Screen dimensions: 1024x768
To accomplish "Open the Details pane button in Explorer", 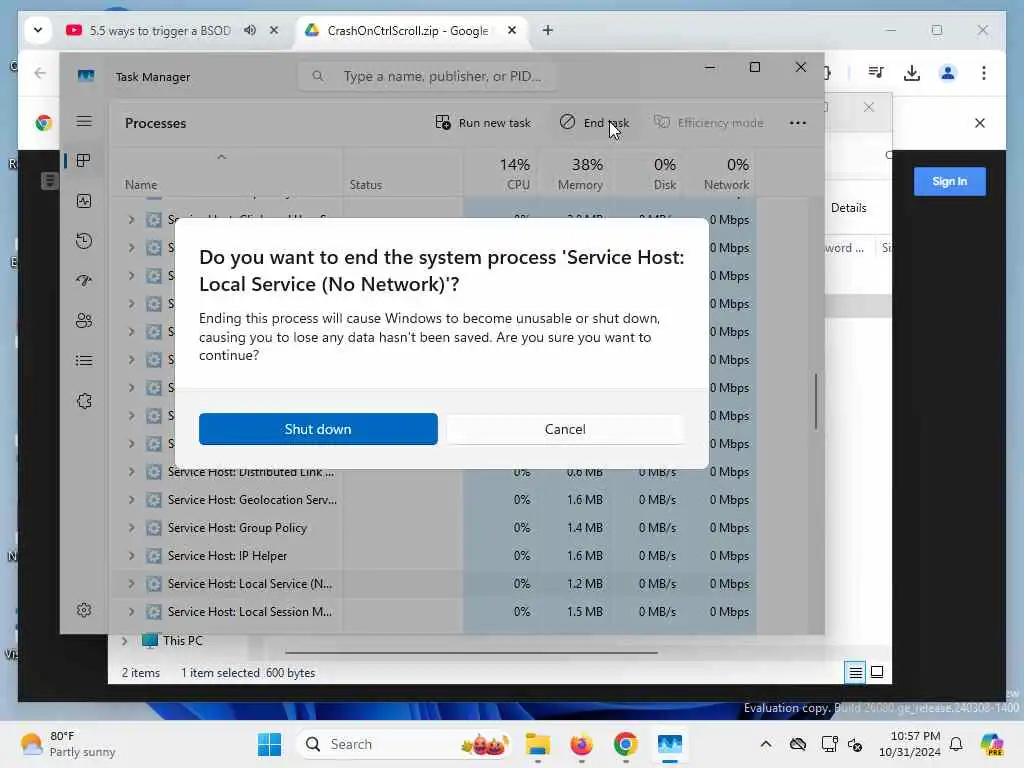I will (848, 208).
